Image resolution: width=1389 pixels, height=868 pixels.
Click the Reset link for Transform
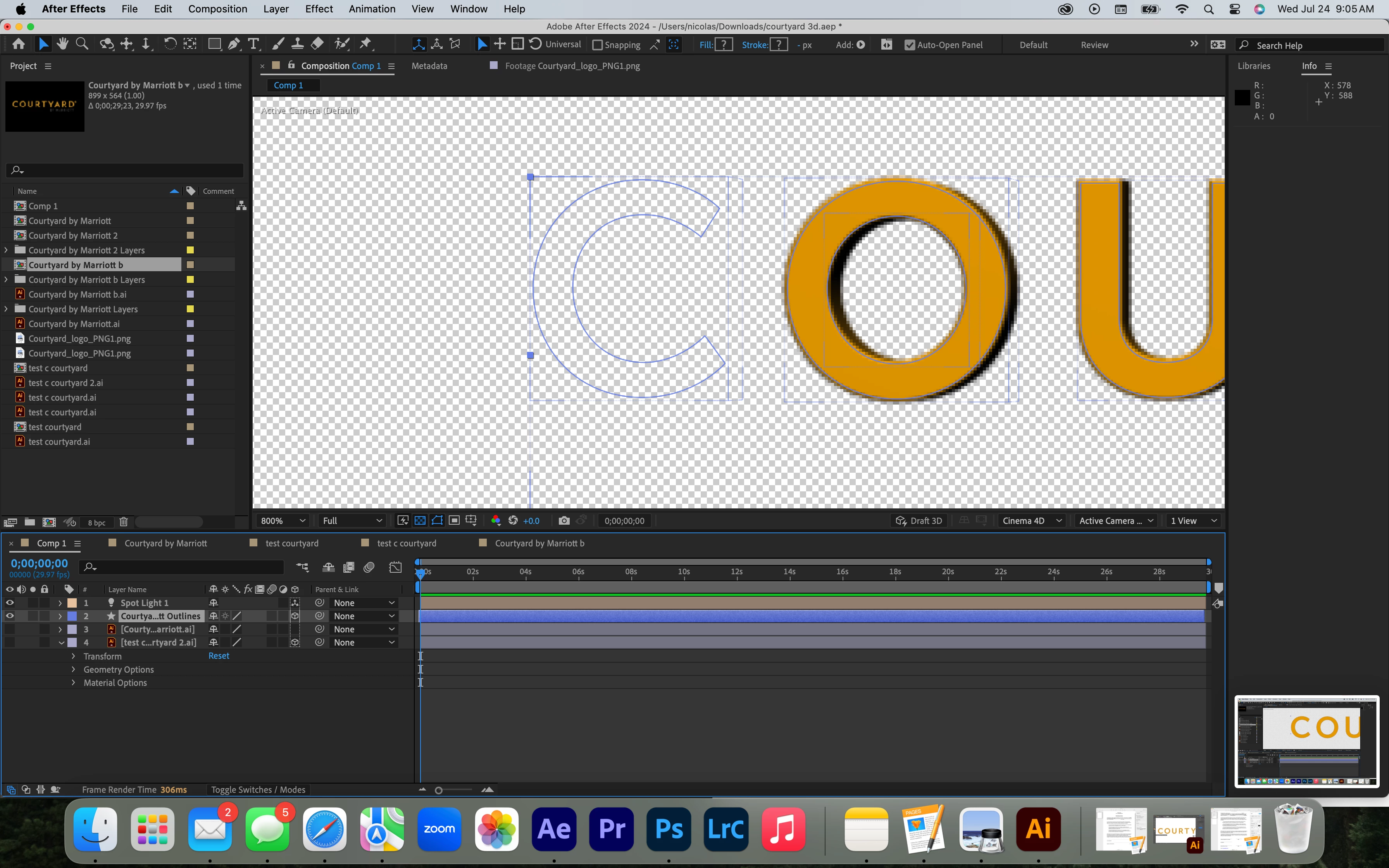(x=219, y=656)
